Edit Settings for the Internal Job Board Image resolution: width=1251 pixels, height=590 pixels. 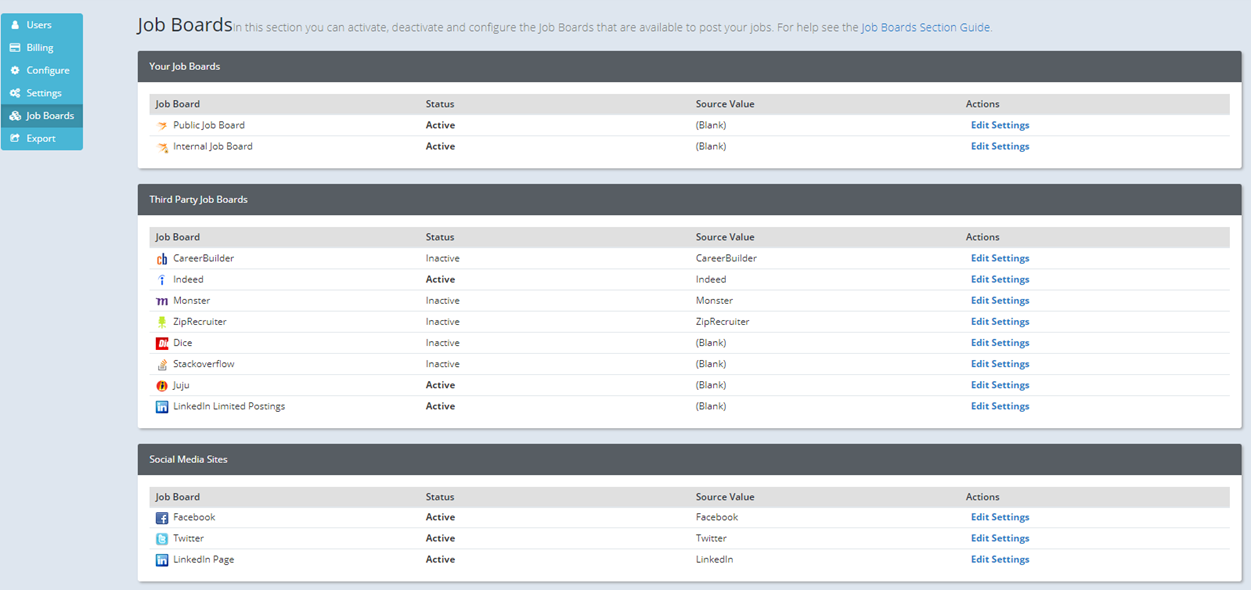(999, 146)
